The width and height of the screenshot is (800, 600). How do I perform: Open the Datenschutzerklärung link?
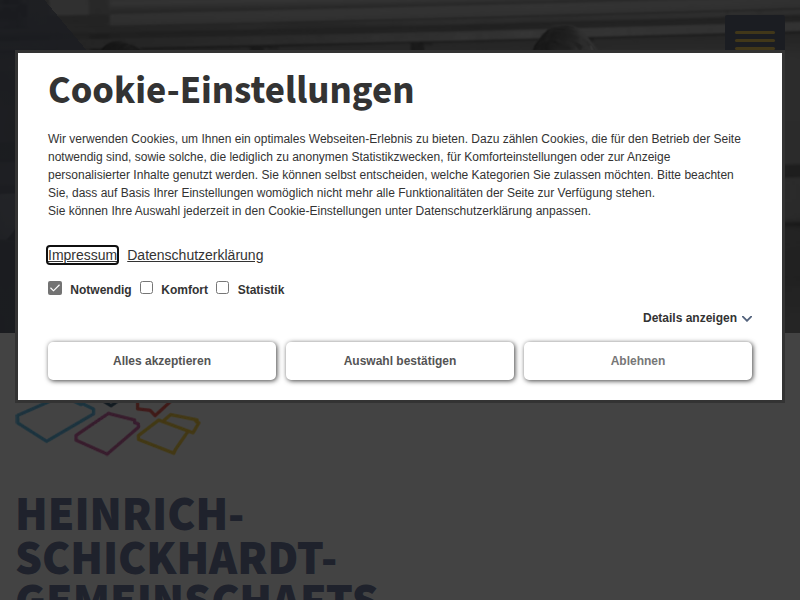click(195, 255)
